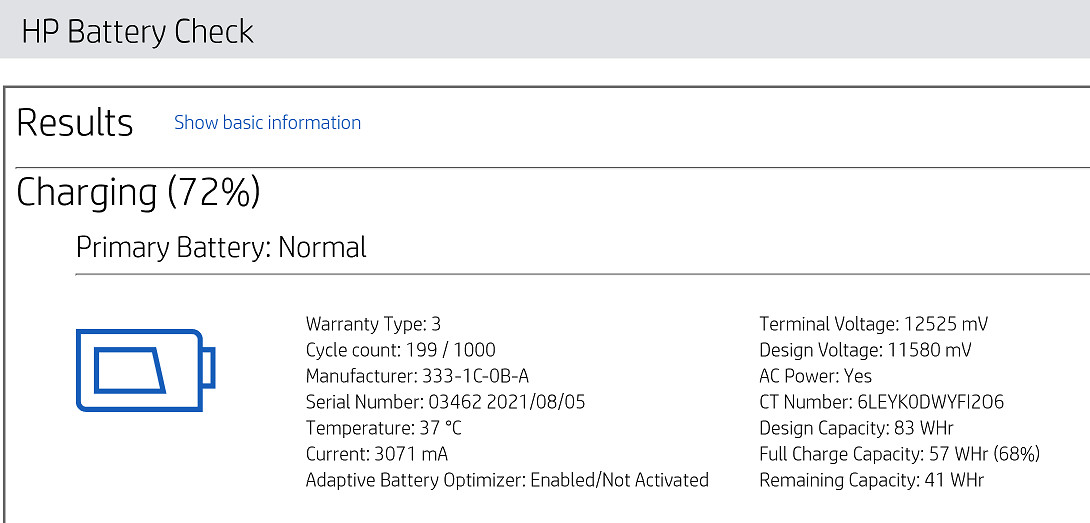Select Manufacturer: 333-1C-0B-A value
Image resolution: width=1090 pixels, height=523 pixels.
coord(417,376)
